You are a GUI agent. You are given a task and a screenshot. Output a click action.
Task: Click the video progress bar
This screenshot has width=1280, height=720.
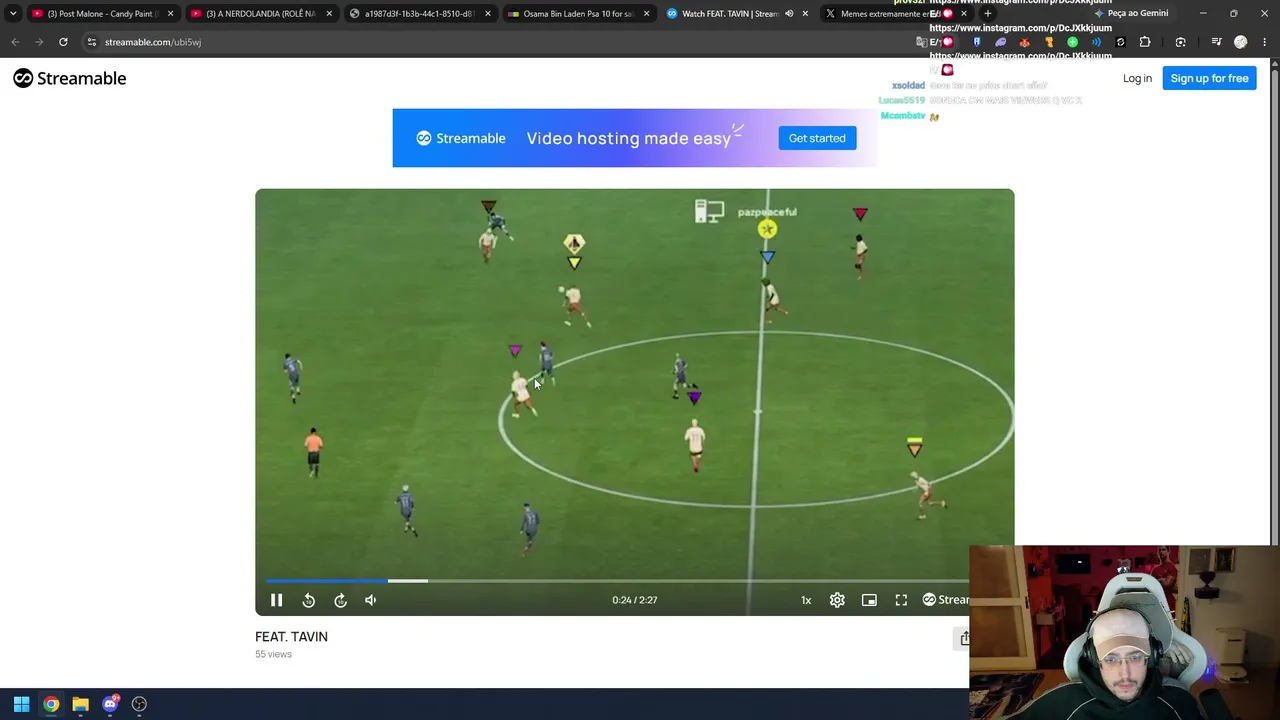click(x=617, y=580)
